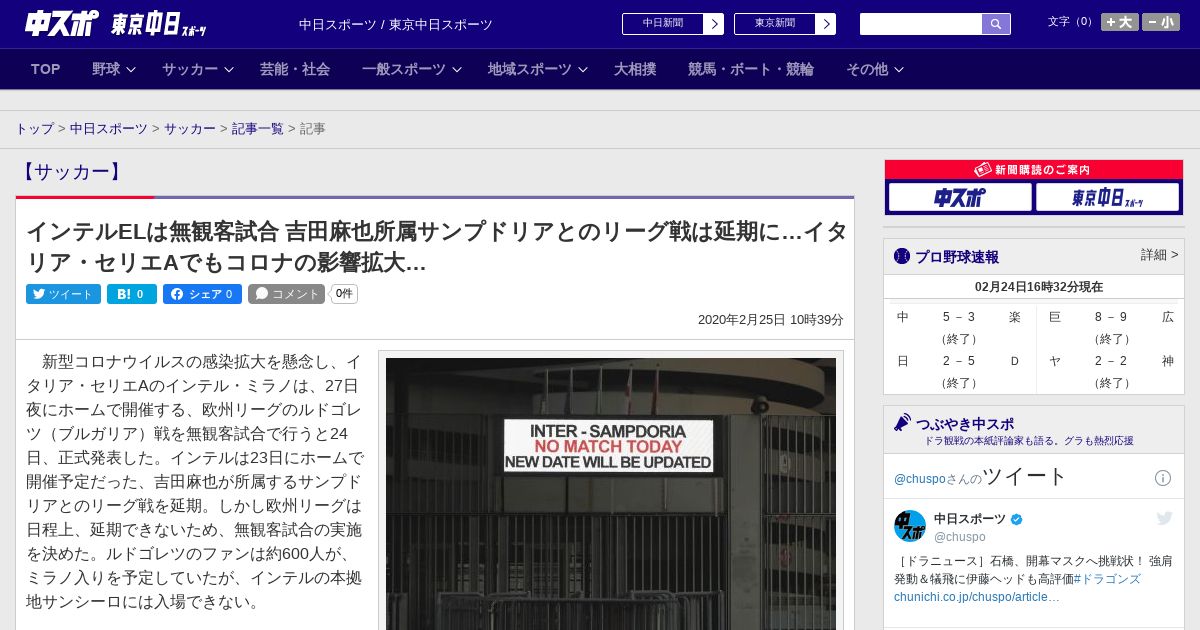This screenshot has width=1200, height=630.
Task: Open the Inter-Sampdoria article photo
Action: [x=611, y=493]
